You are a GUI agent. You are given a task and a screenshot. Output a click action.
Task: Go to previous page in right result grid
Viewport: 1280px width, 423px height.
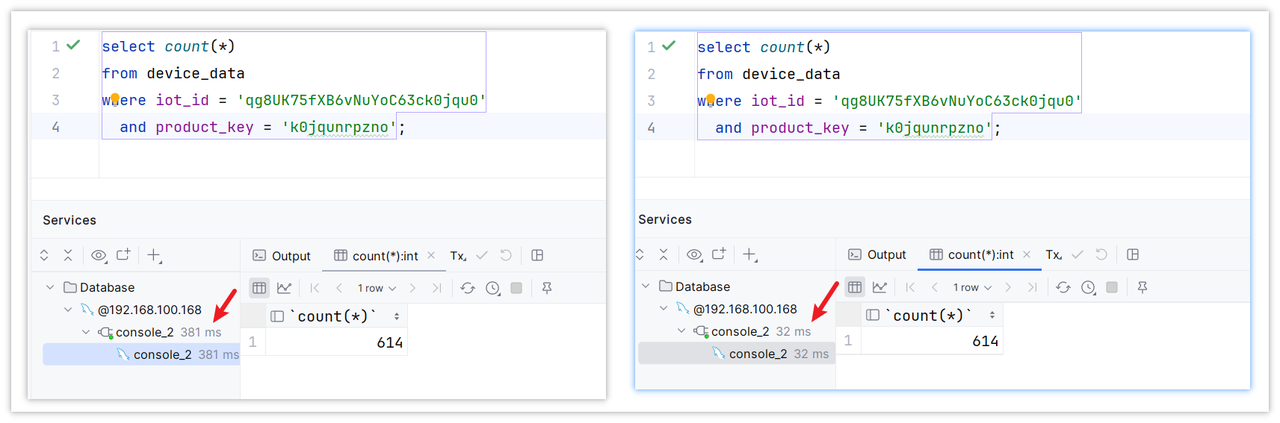[x=935, y=287]
